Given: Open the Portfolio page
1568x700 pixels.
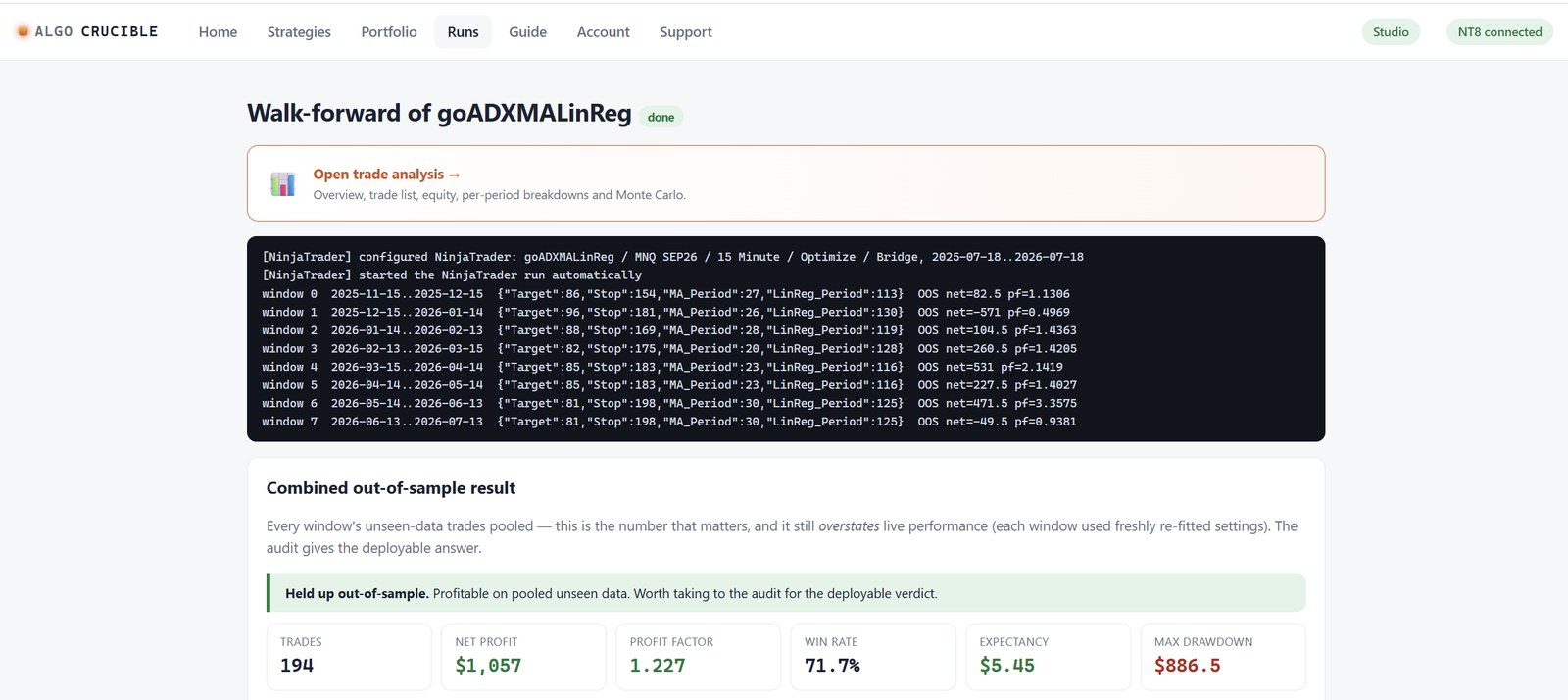Looking at the screenshot, I should click(x=389, y=32).
